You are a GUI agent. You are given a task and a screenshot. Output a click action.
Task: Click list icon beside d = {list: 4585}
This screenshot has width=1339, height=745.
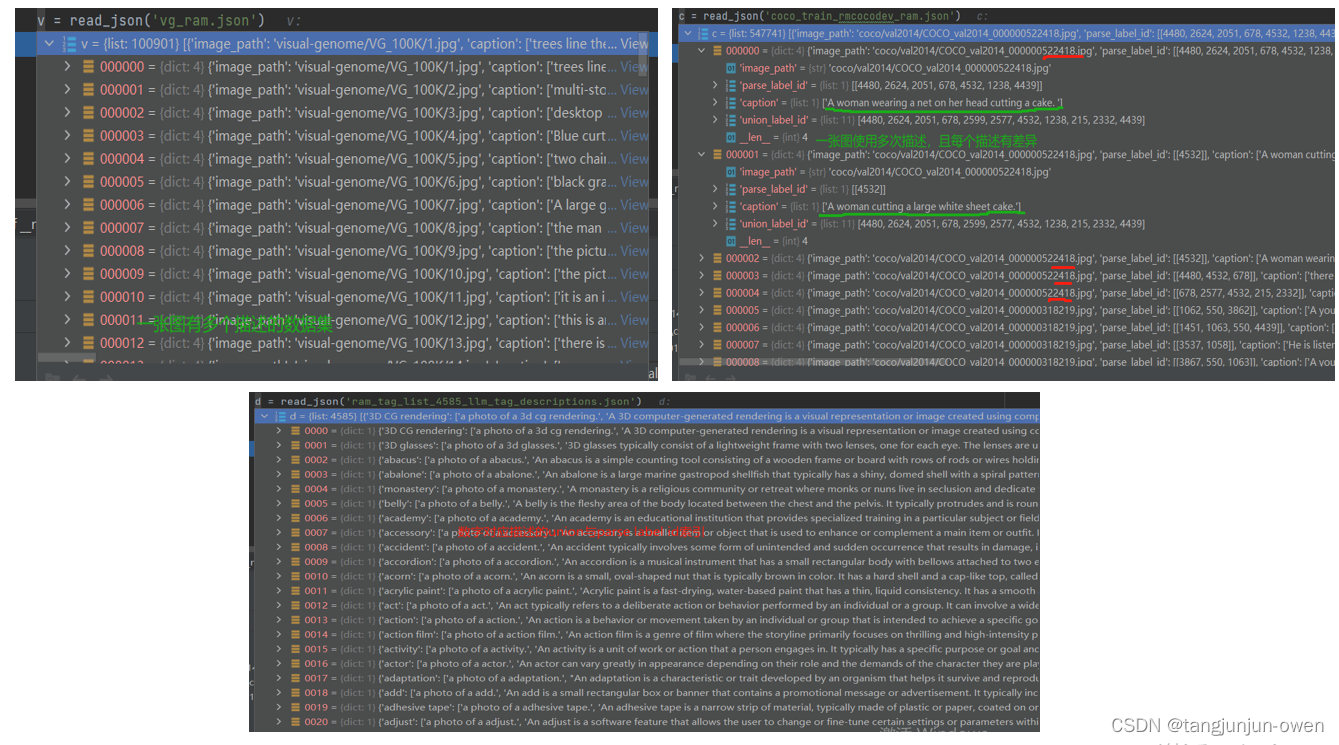pyautogui.click(x=280, y=416)
